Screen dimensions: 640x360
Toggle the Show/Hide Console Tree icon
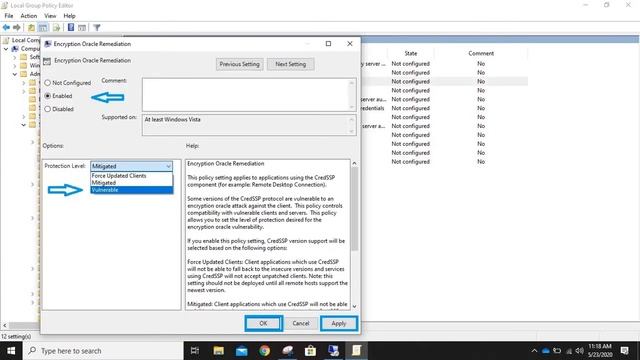tap(43, 28)
